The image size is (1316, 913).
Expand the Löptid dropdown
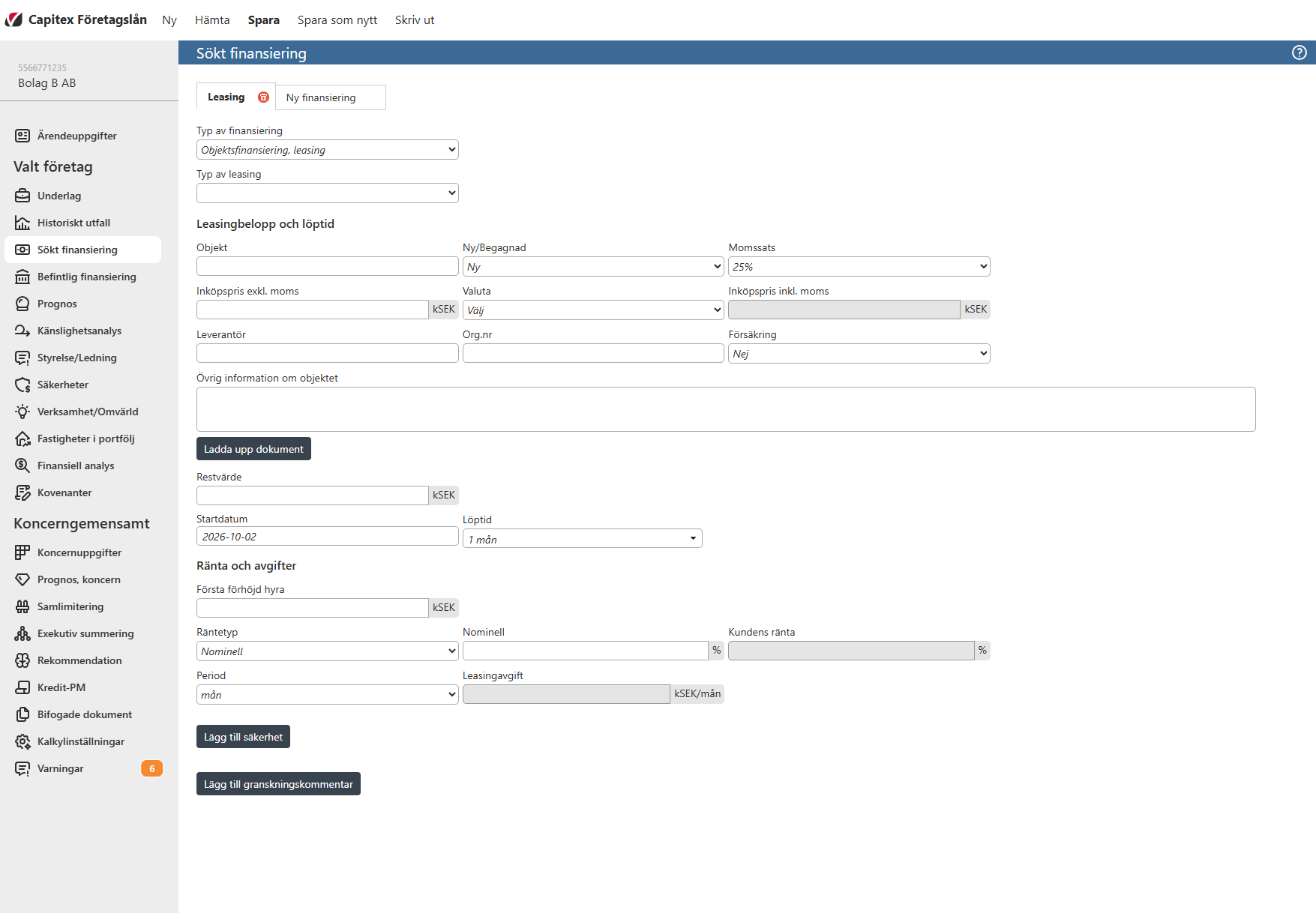click(583, 539)
